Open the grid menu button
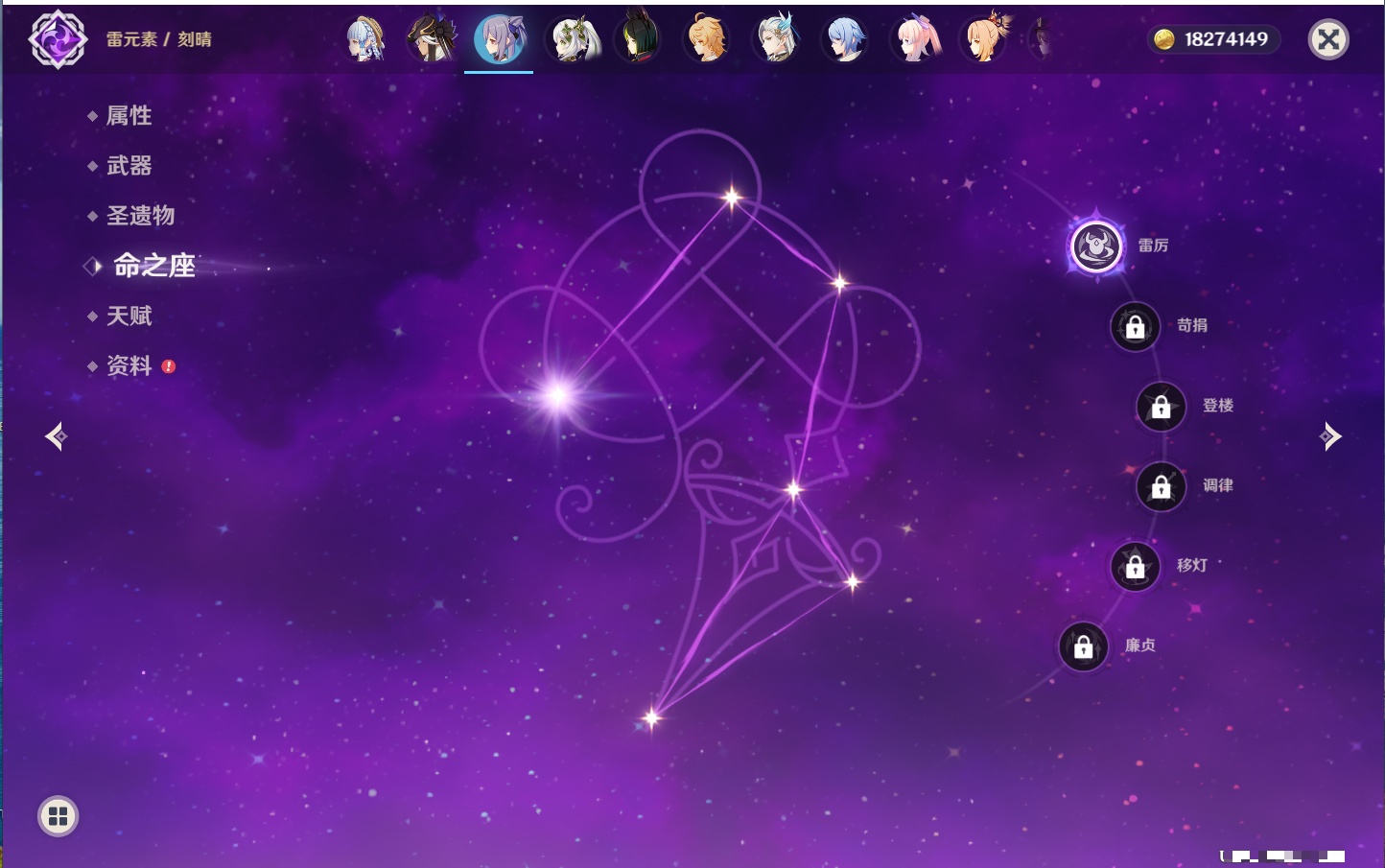1385x868 pixels. [x=58, y=816]
